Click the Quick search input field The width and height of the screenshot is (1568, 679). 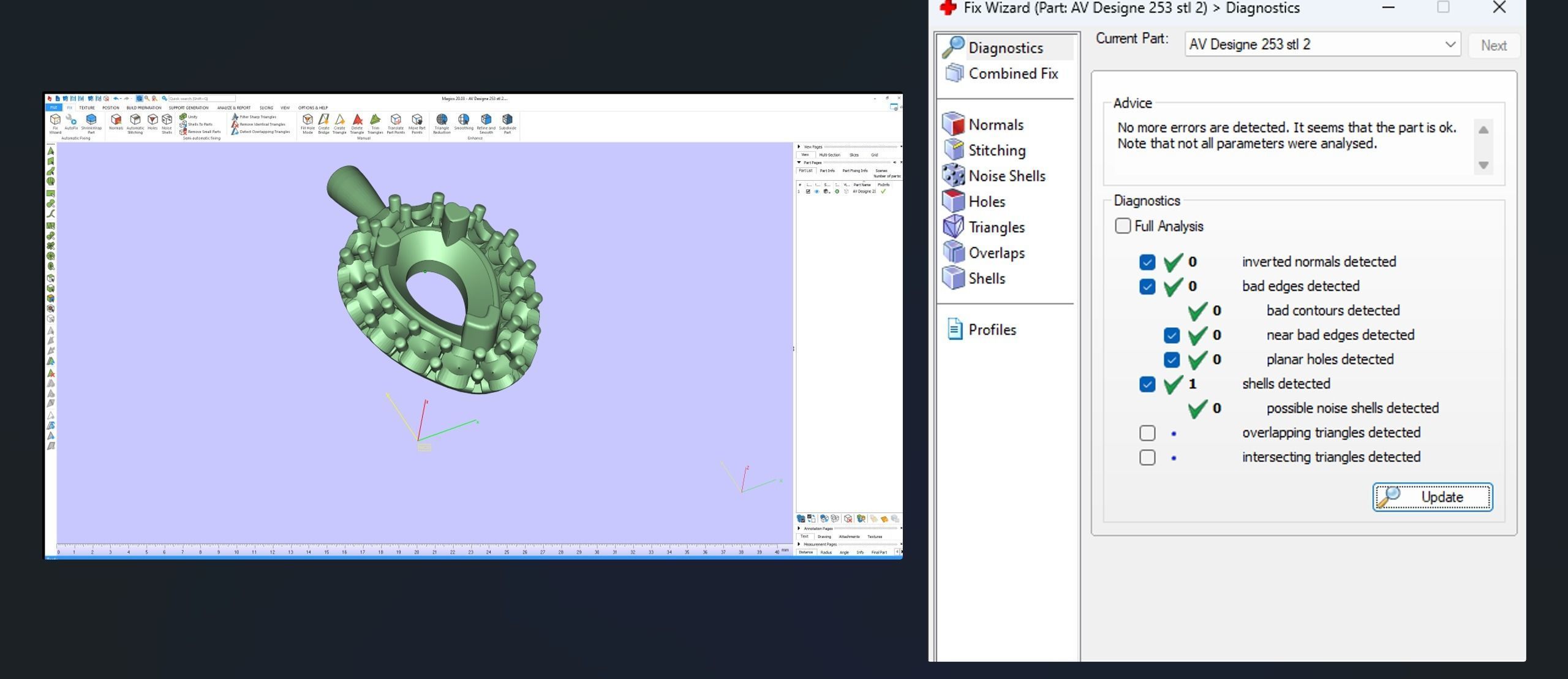[202, 99]
